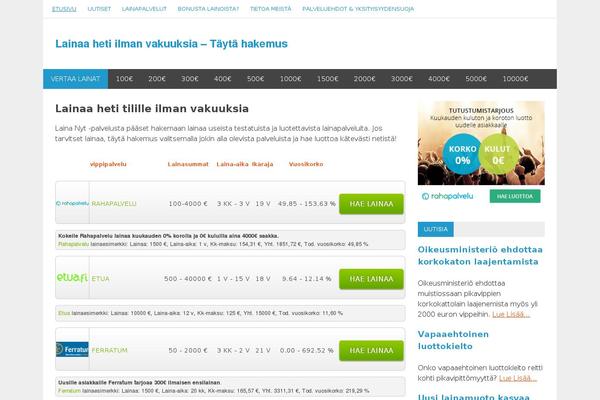Select the 400€ loan amount tab
This screenshot has width=600, height=400.
[x=223, y=79]
